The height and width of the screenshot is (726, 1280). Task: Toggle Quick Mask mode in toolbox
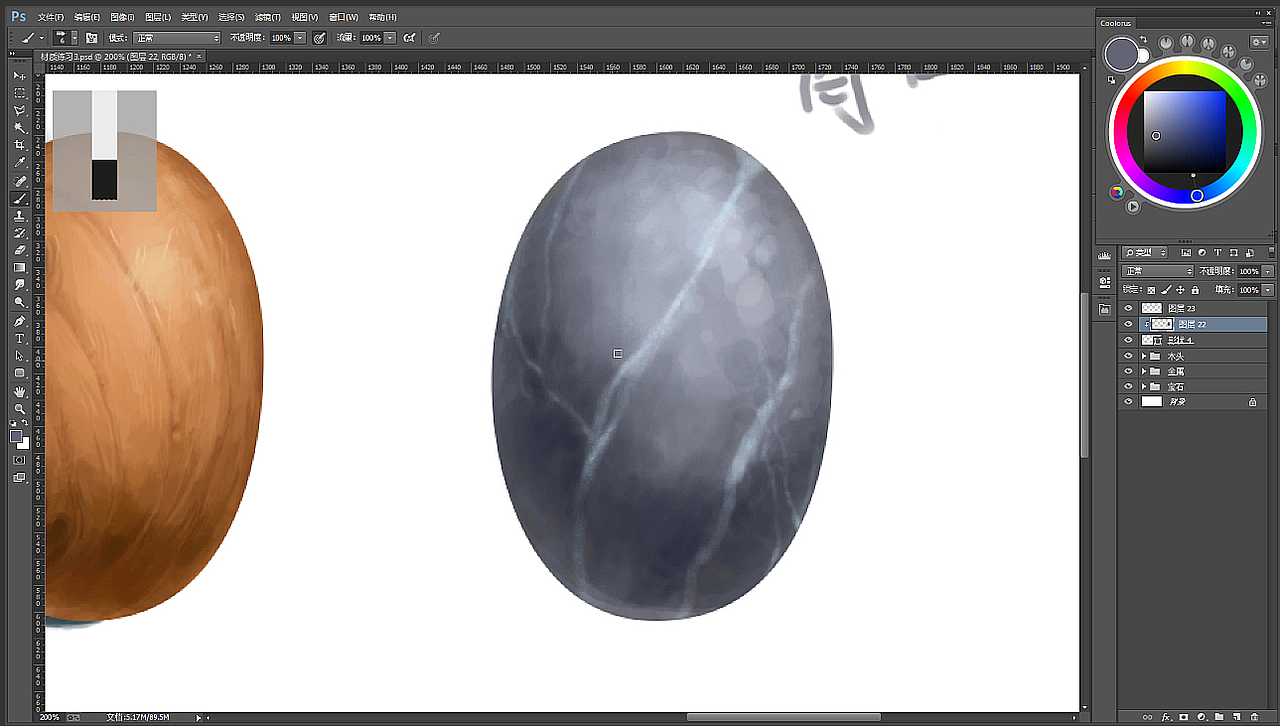pos(19,460)
